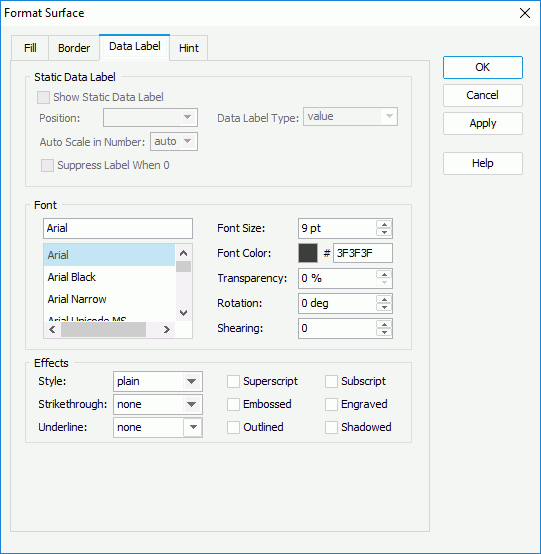The image size is (541, 554).
Task: Enable the Shadowed effect
Action: pyautogui.click(x=331, y=427)
